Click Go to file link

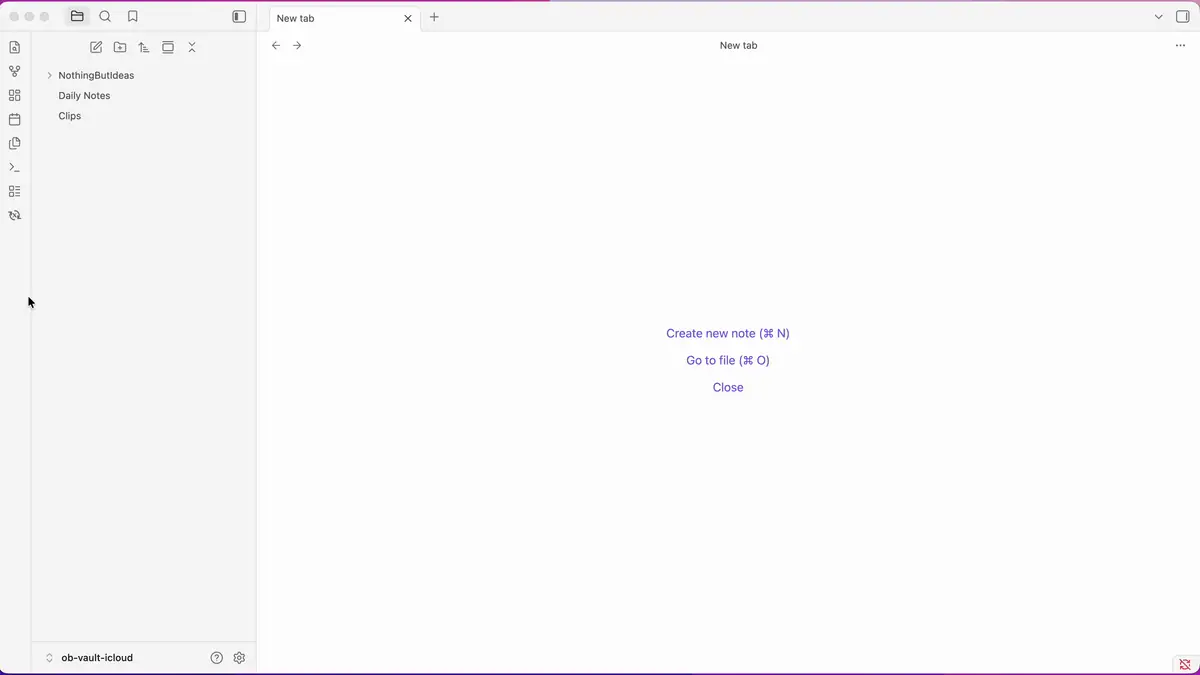pos(728,360)
